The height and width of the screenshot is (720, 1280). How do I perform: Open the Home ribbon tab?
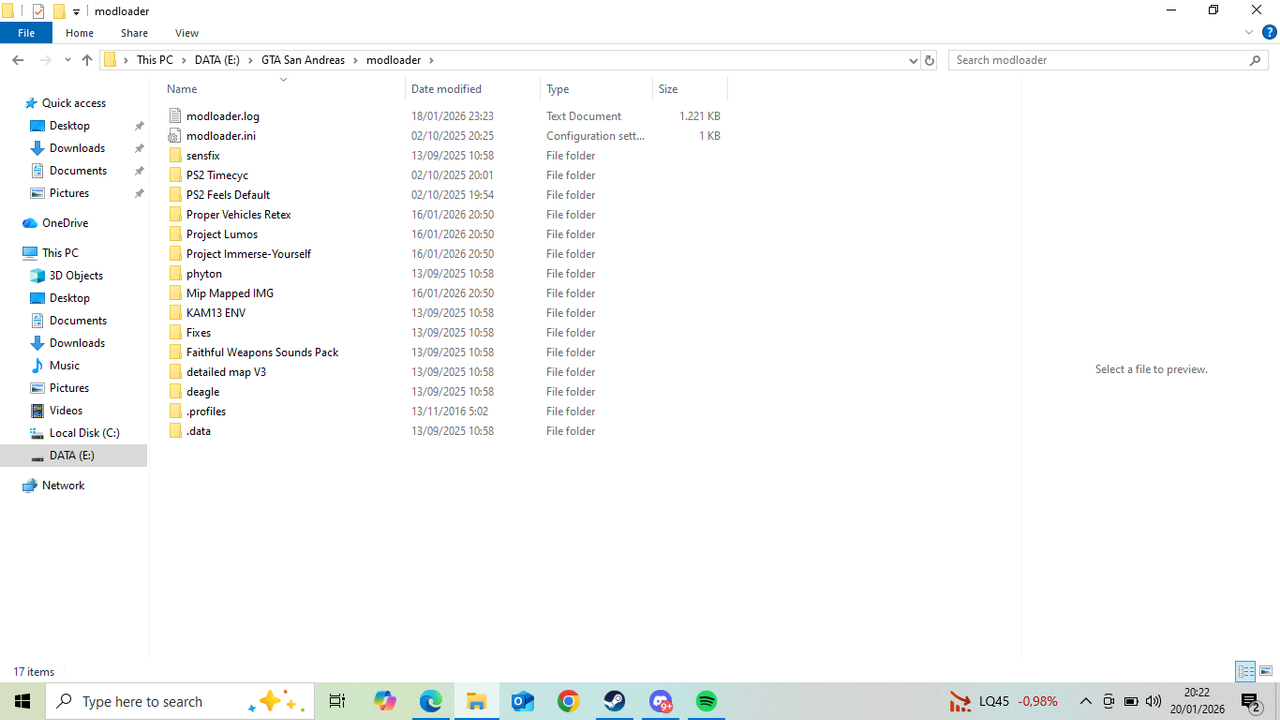[79, 33]
